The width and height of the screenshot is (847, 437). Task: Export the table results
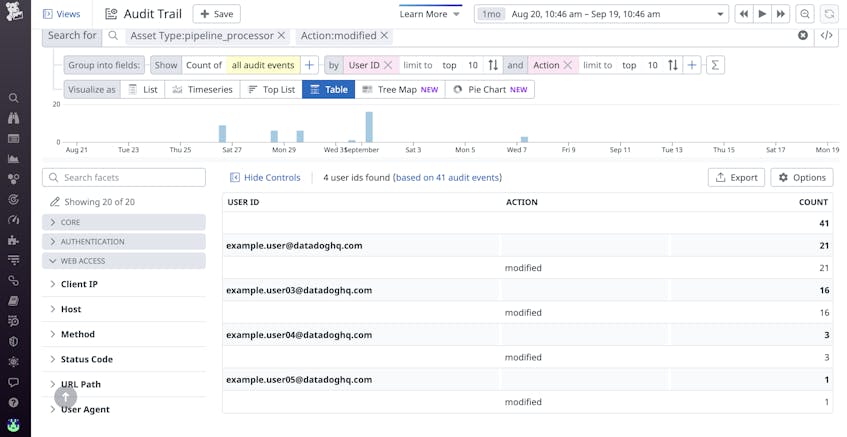point(736,177)
